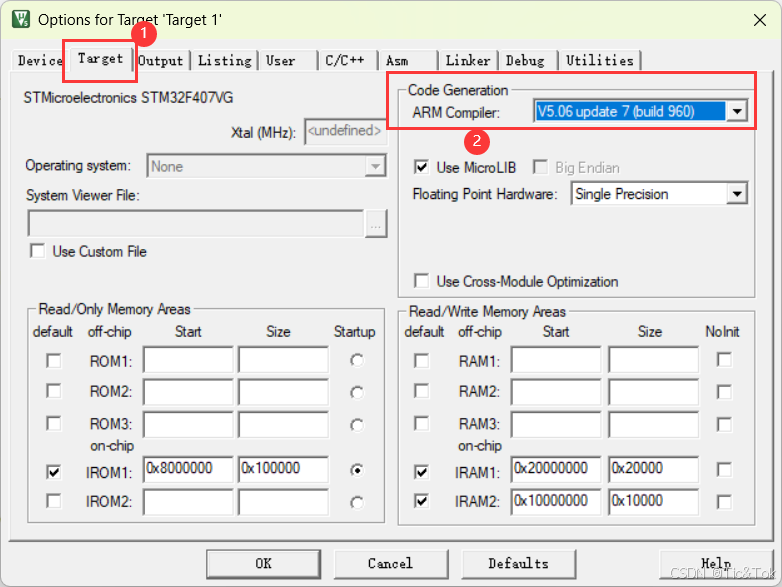Check the ROM2 default checkbox
This screenshot has width=782, height=587.
pos(53,391)
